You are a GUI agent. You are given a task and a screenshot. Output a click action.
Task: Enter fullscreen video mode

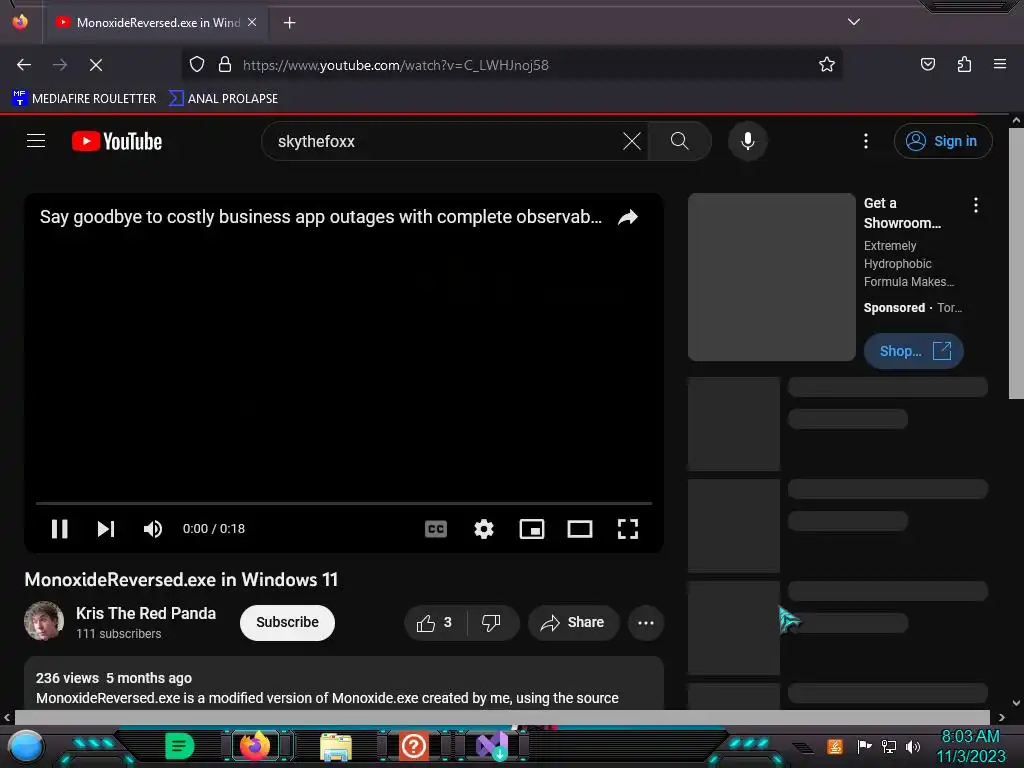pyautogui.click(x=628, y=529)
